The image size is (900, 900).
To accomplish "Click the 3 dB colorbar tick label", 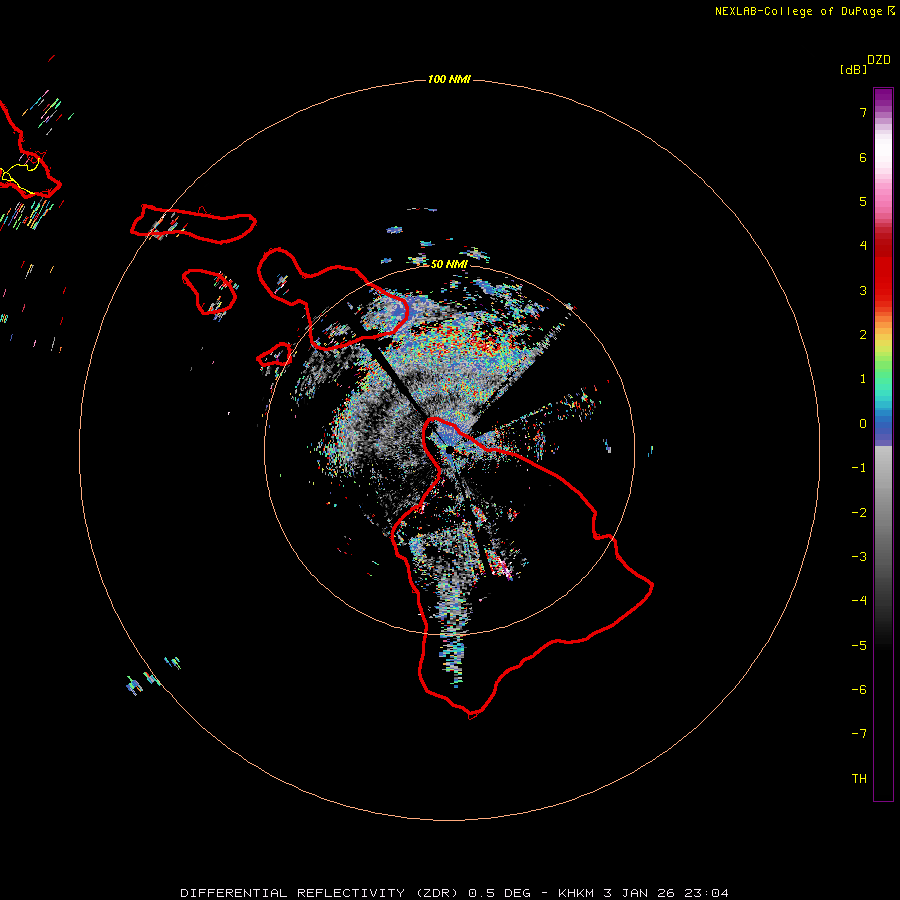I will coord(863,290).
